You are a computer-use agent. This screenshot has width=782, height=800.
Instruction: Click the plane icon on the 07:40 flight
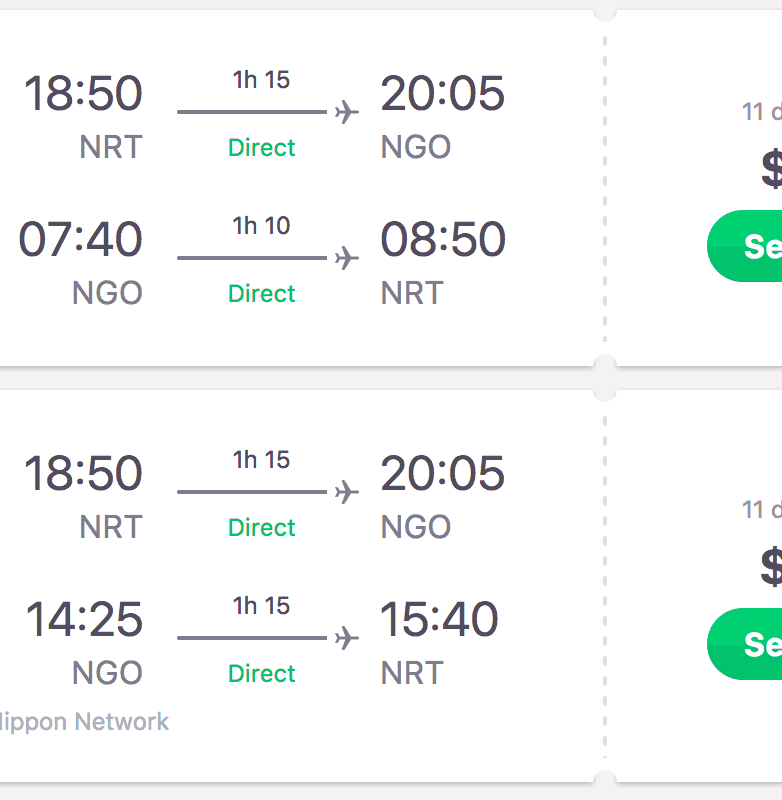point(346,258)
